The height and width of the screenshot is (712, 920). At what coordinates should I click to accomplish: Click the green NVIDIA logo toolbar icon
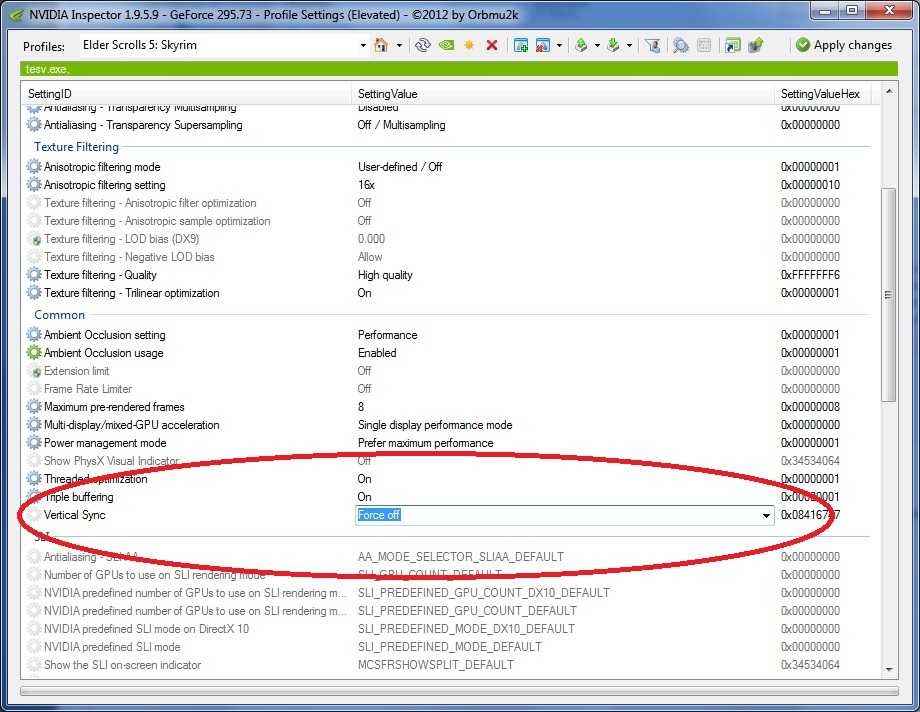click(447, 45)
